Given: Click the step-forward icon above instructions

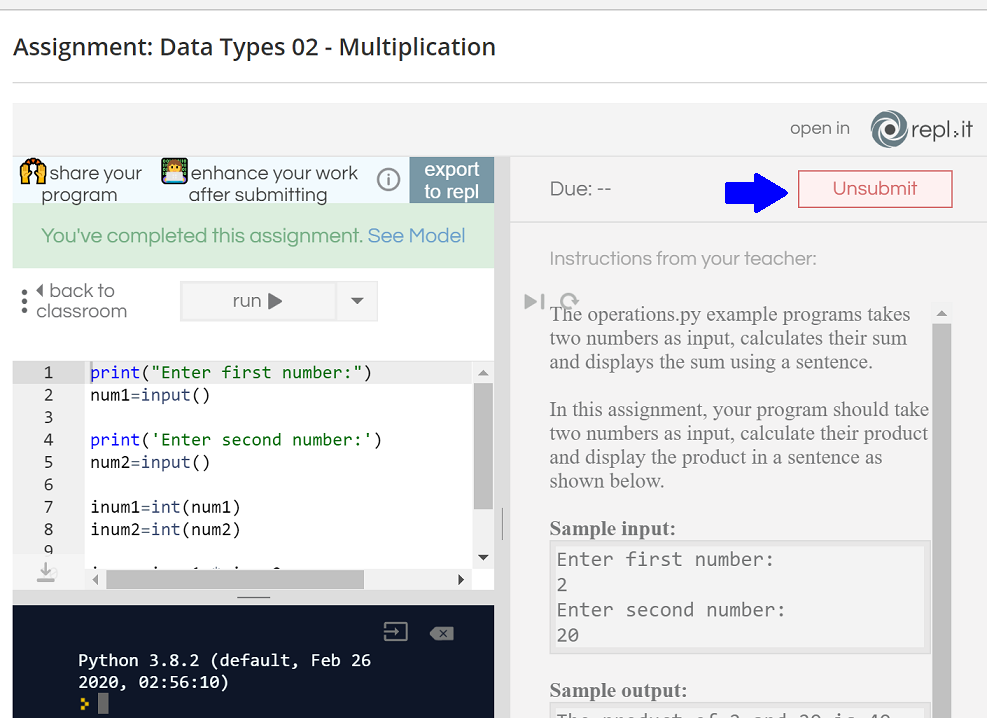Looking at the screenshot, I should [534, 301].
